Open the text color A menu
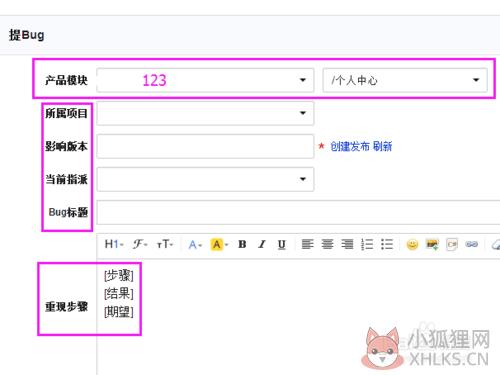This screenshot has height=375, width=500. coord(195,245)
